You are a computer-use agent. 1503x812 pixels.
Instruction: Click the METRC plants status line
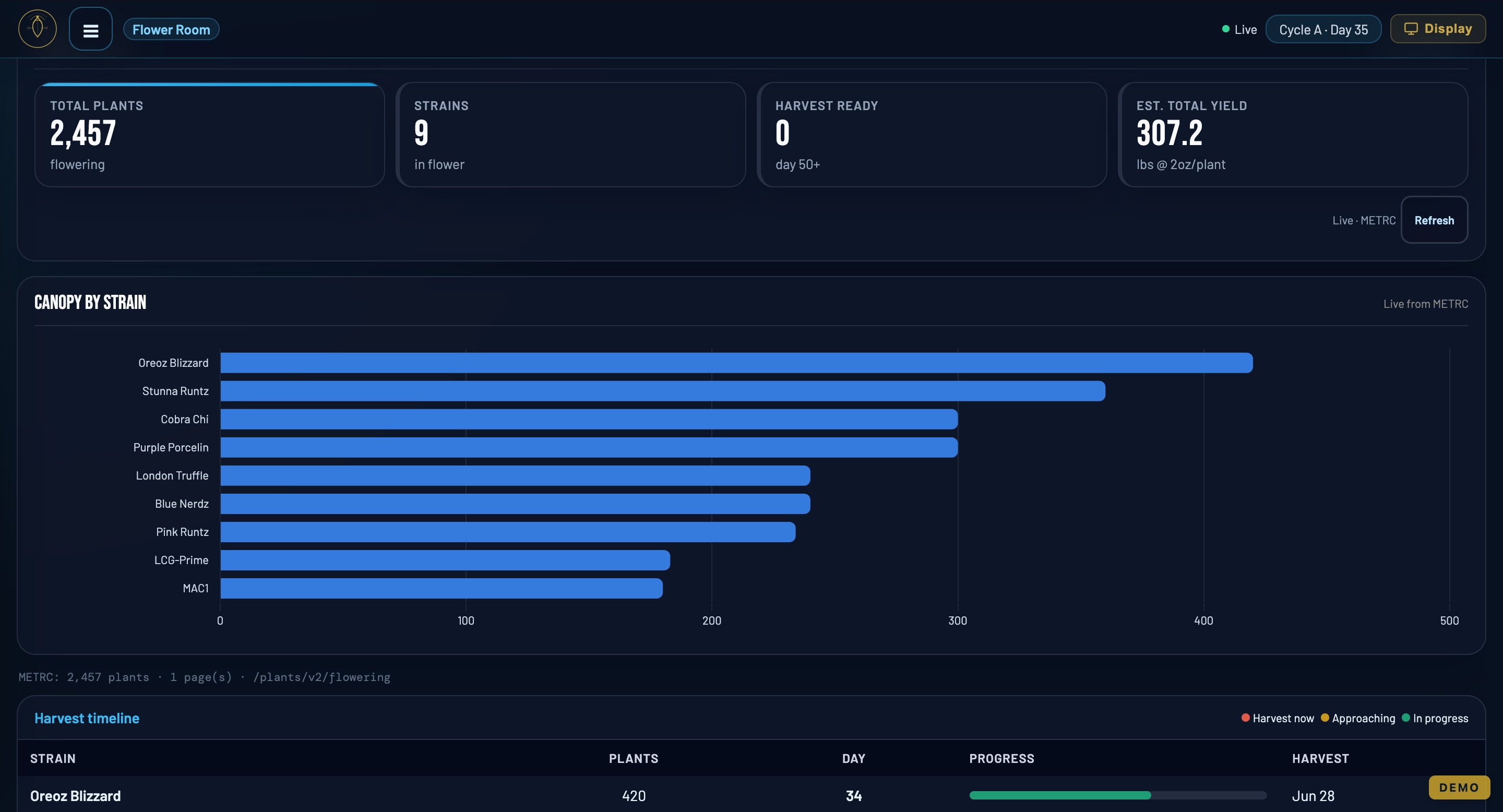point(204,677)
